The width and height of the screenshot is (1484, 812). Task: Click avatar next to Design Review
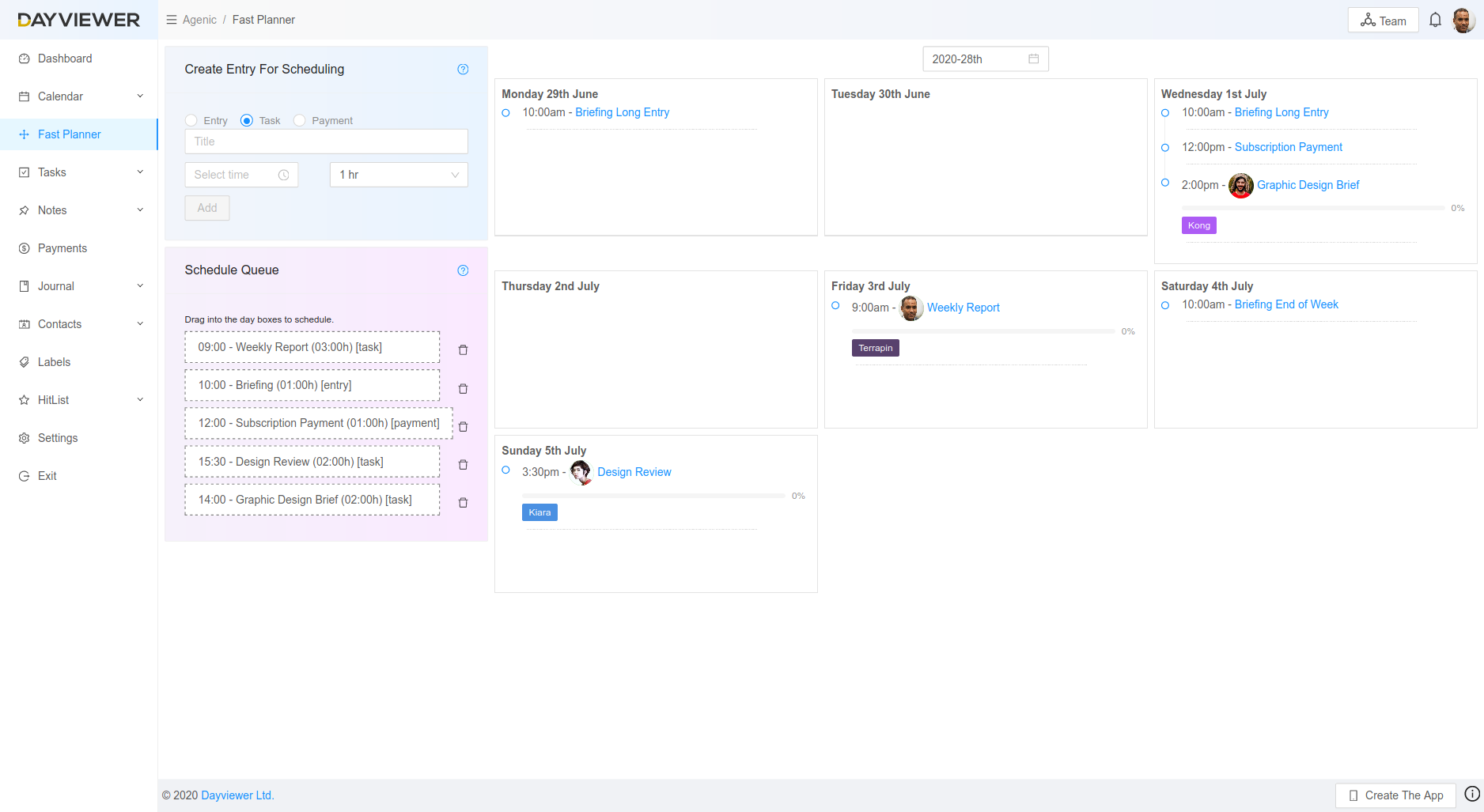click(x=581, y=473)
